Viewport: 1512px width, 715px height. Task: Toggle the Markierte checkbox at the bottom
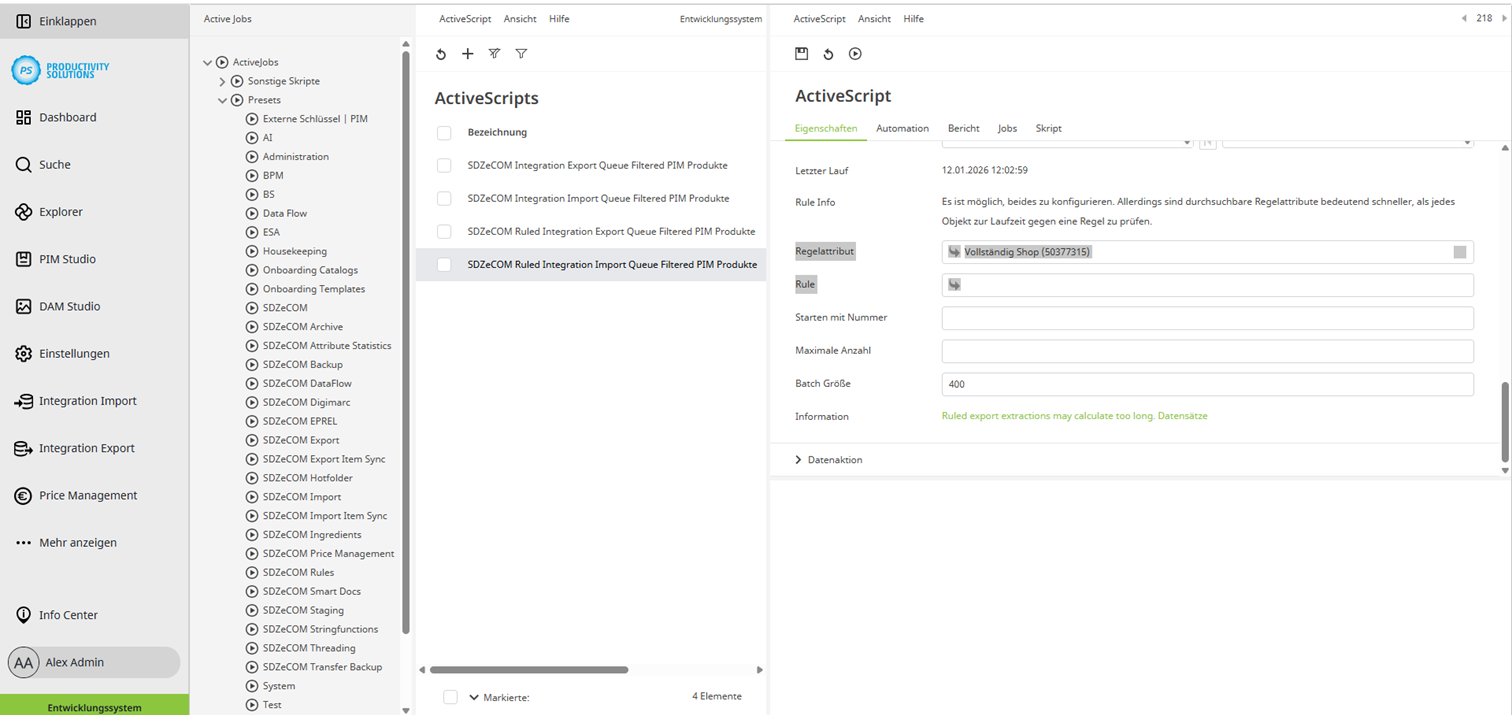tap(451, 697)
